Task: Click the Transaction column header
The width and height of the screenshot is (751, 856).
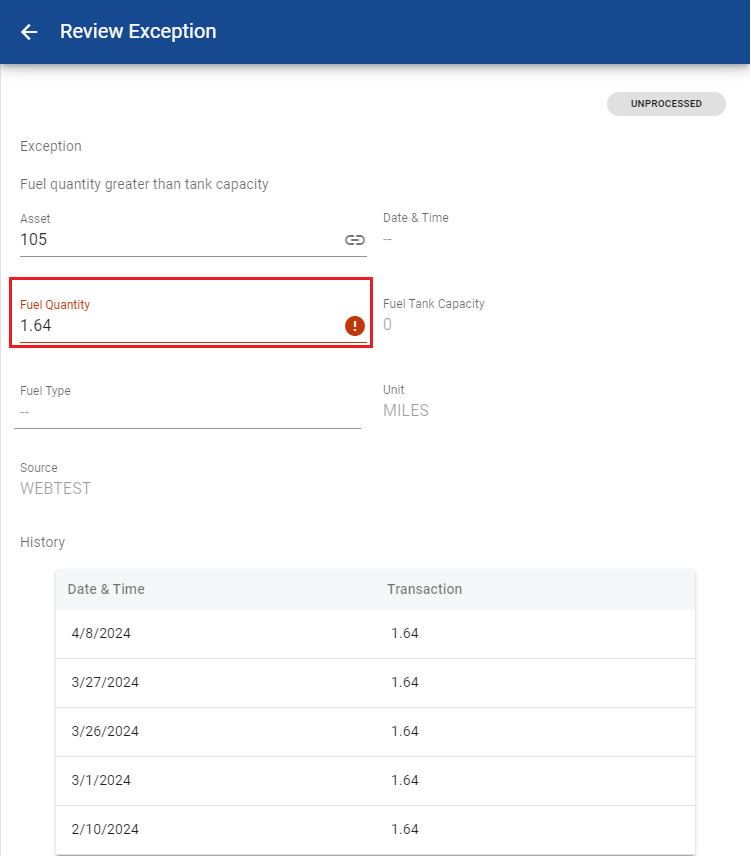Action: 424,590
